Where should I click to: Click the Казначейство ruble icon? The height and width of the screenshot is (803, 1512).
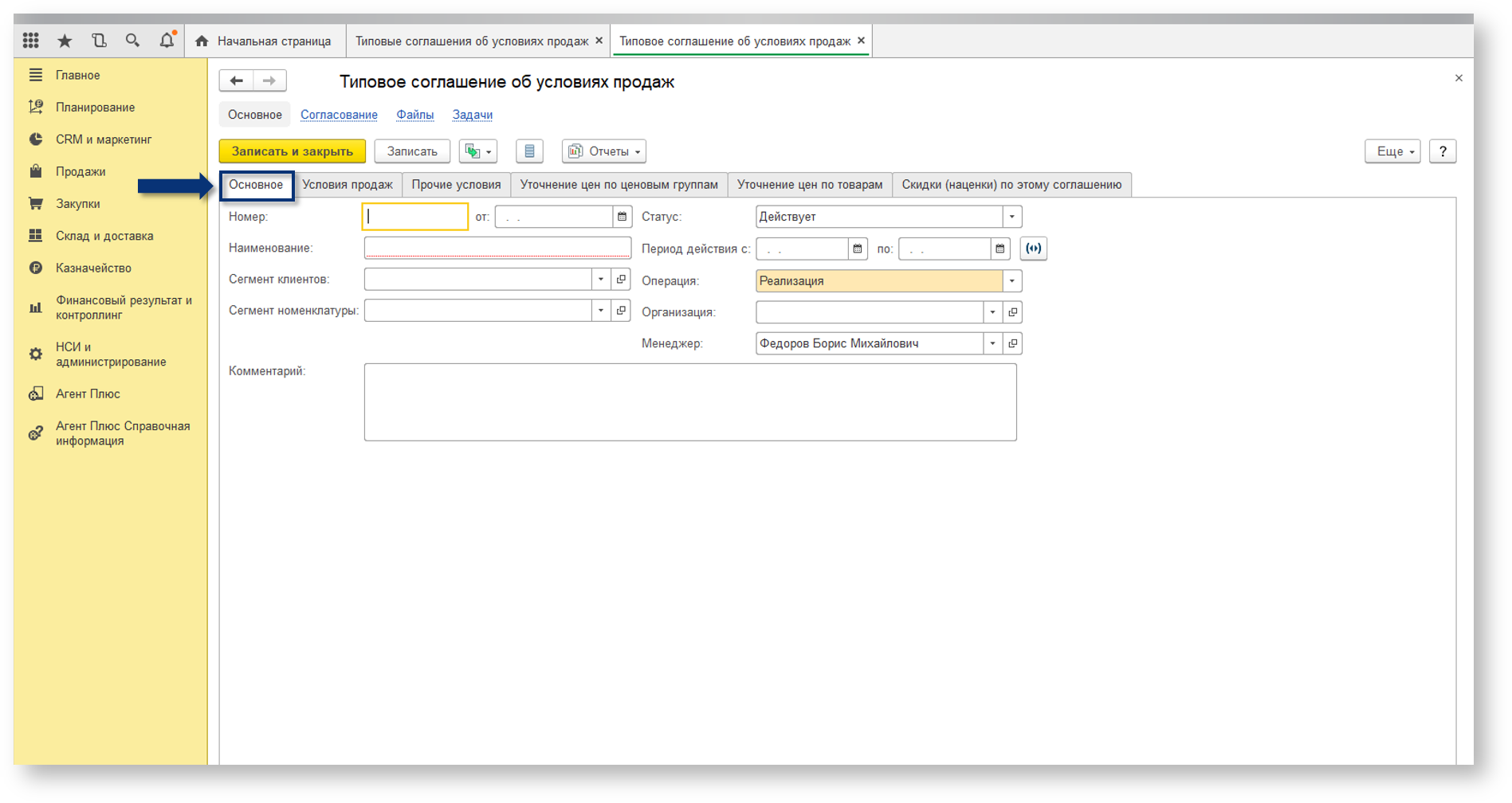click(x=36, y=268)
